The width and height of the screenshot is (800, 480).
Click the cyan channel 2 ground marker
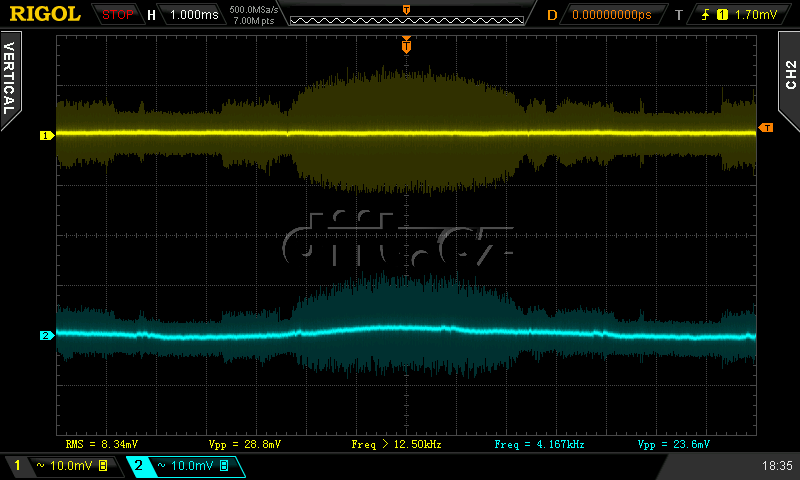coord(45,336)
